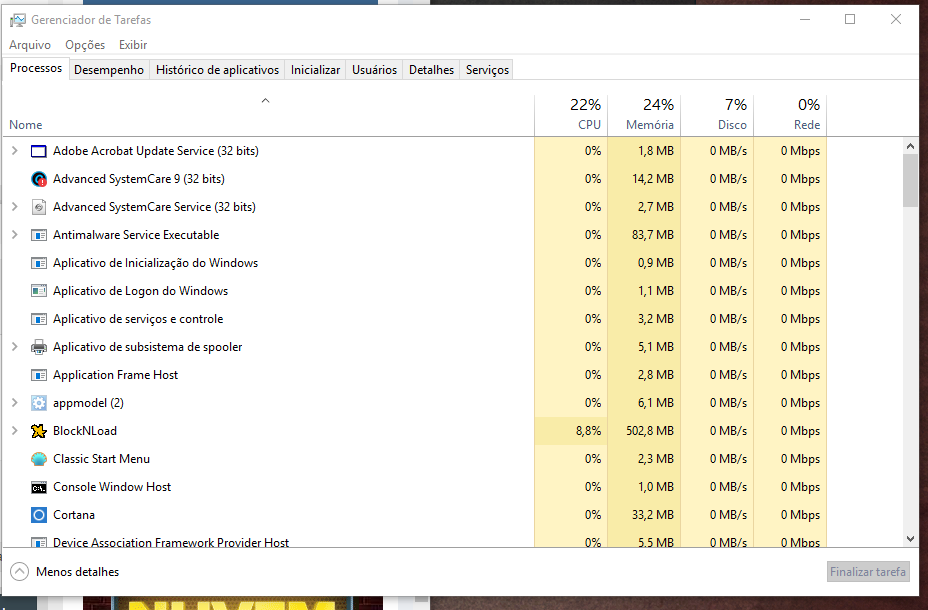Click the Classic Start Menu shell icon

(38, 459)
